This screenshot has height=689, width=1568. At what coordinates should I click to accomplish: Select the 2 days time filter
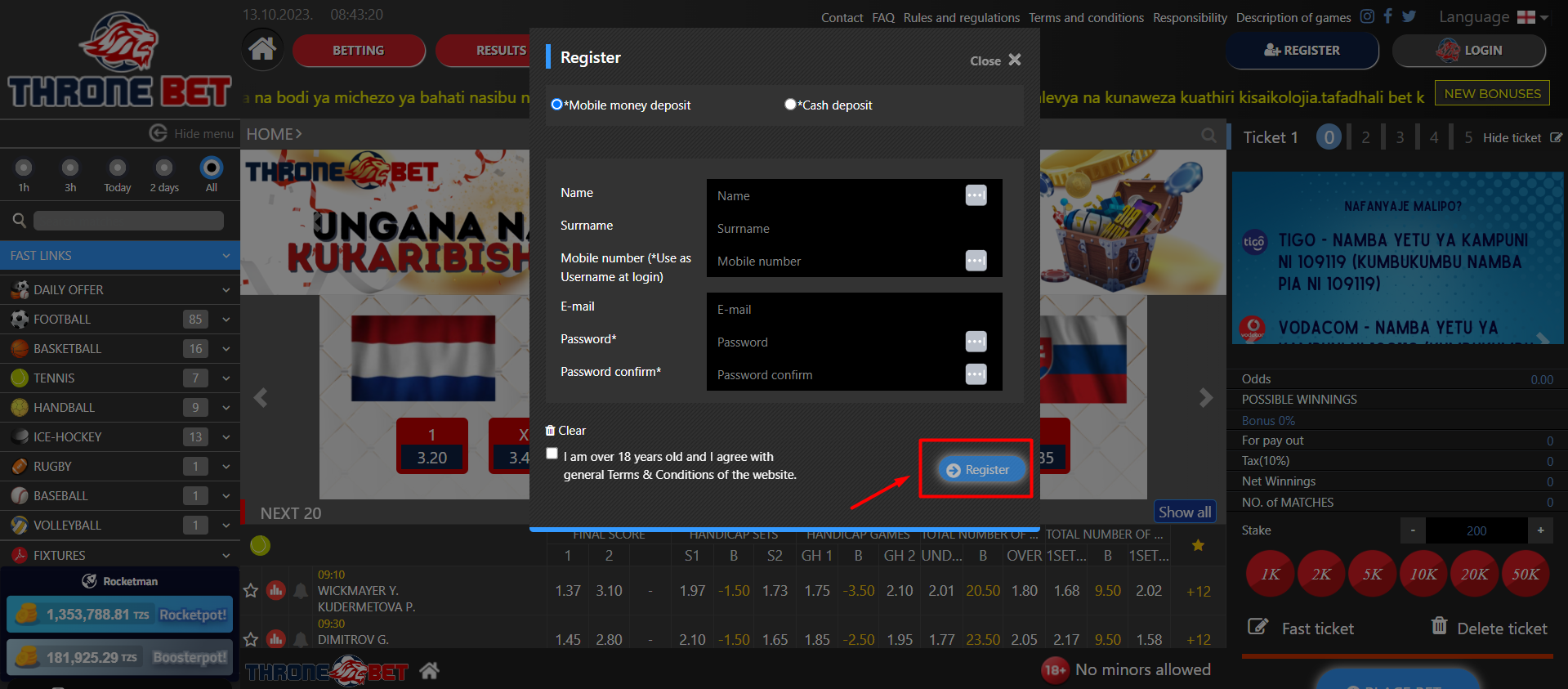pos(164,168)
